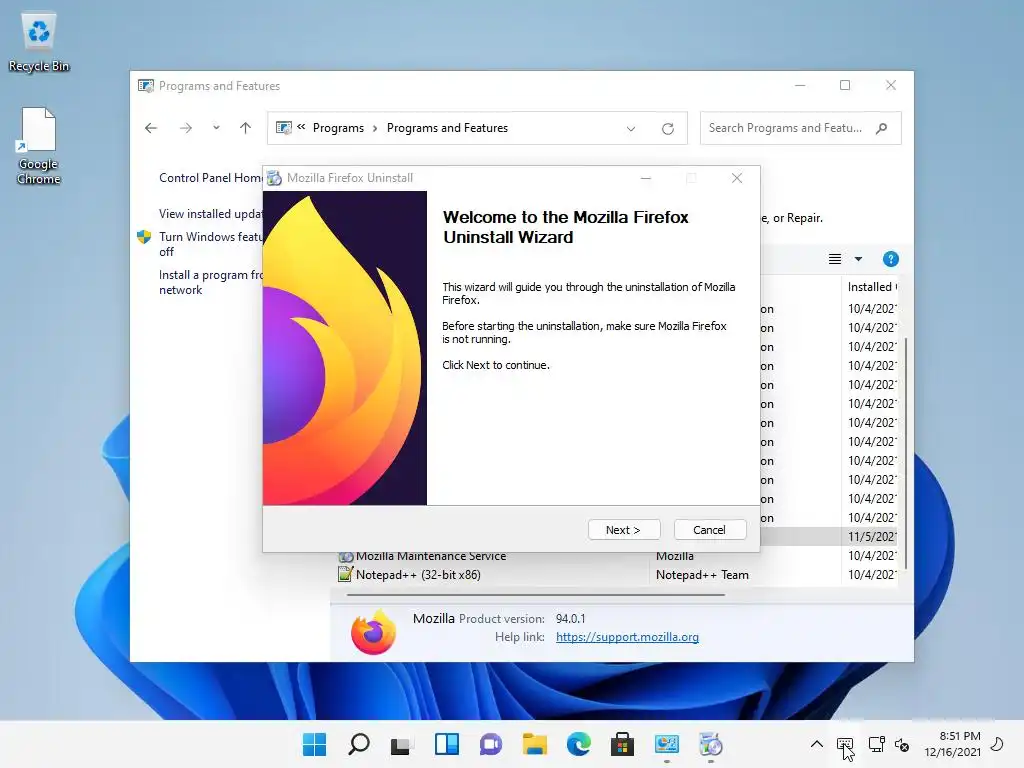Click the Notepad++ Team publisher cell
The image size is (1024, 768).
click(x=702, y=575)
